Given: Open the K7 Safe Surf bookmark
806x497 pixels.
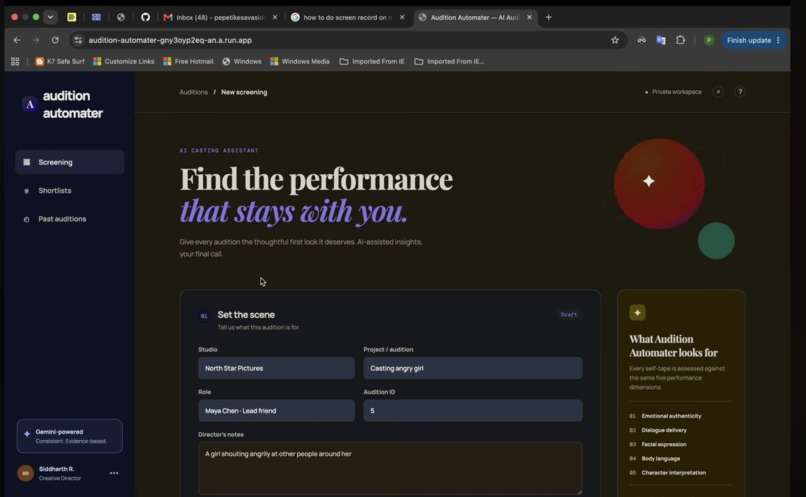Looking at the screenshot, I should (x=60, y=61).
